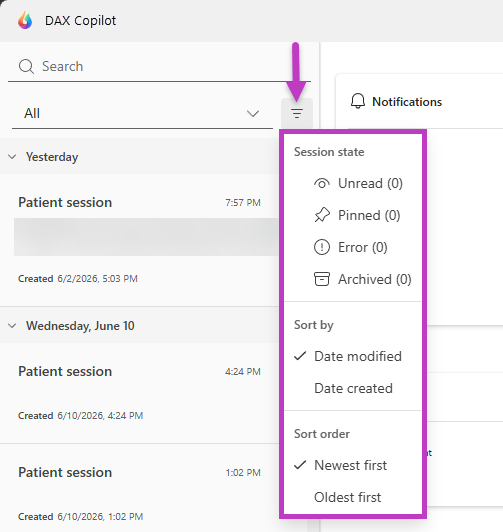Filter sessions by Pinned (0)
This screenshot has height=532, width=503.
click(x=353, y=215)
